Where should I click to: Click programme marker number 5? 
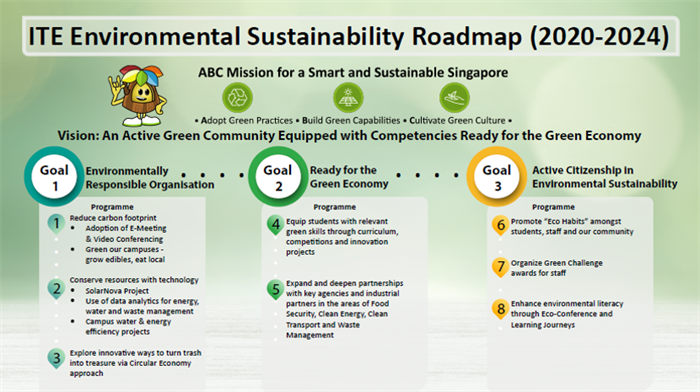[x=275, y=290]
